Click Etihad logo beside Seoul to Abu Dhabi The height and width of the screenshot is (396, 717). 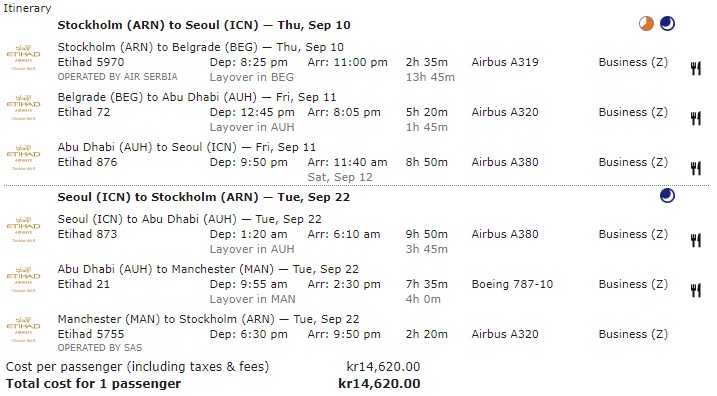pos(23,230)
